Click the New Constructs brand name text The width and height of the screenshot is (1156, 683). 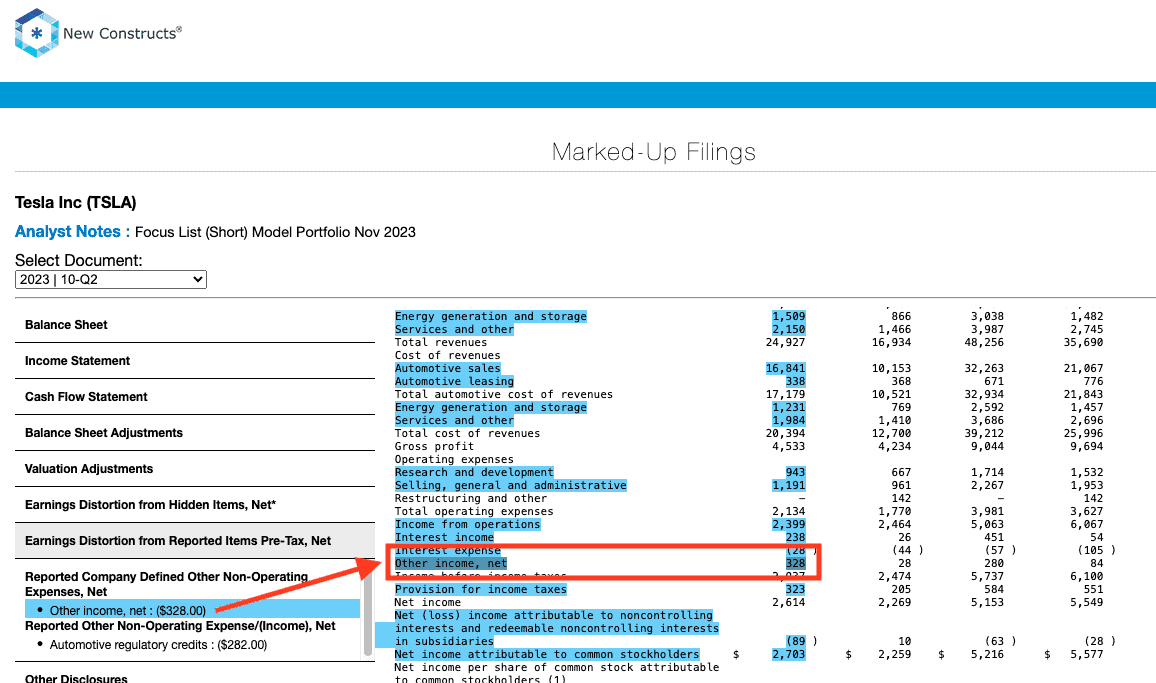click(x=122, y=33)
